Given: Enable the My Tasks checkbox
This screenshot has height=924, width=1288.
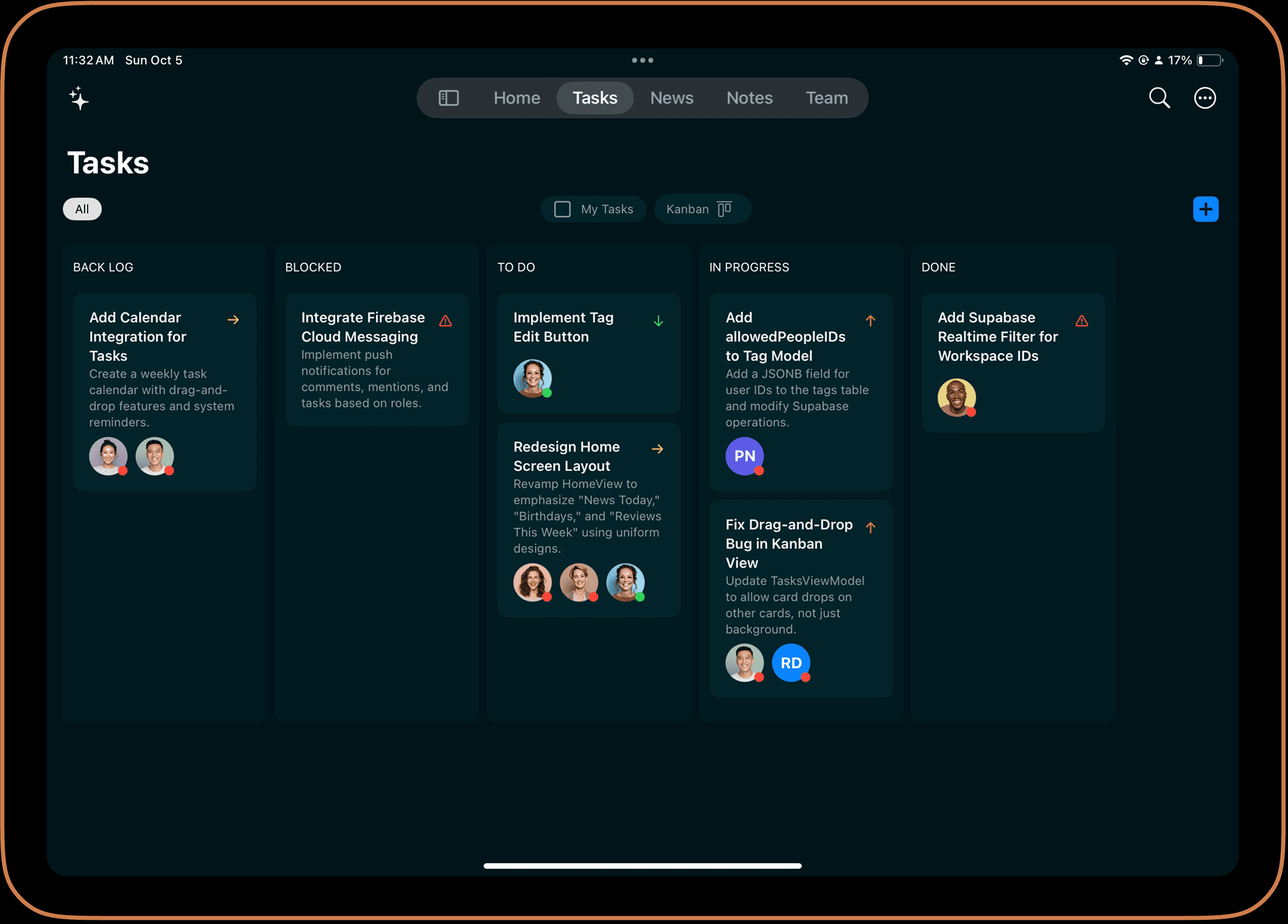Looking at the screenshot, I should coord(562,209).
